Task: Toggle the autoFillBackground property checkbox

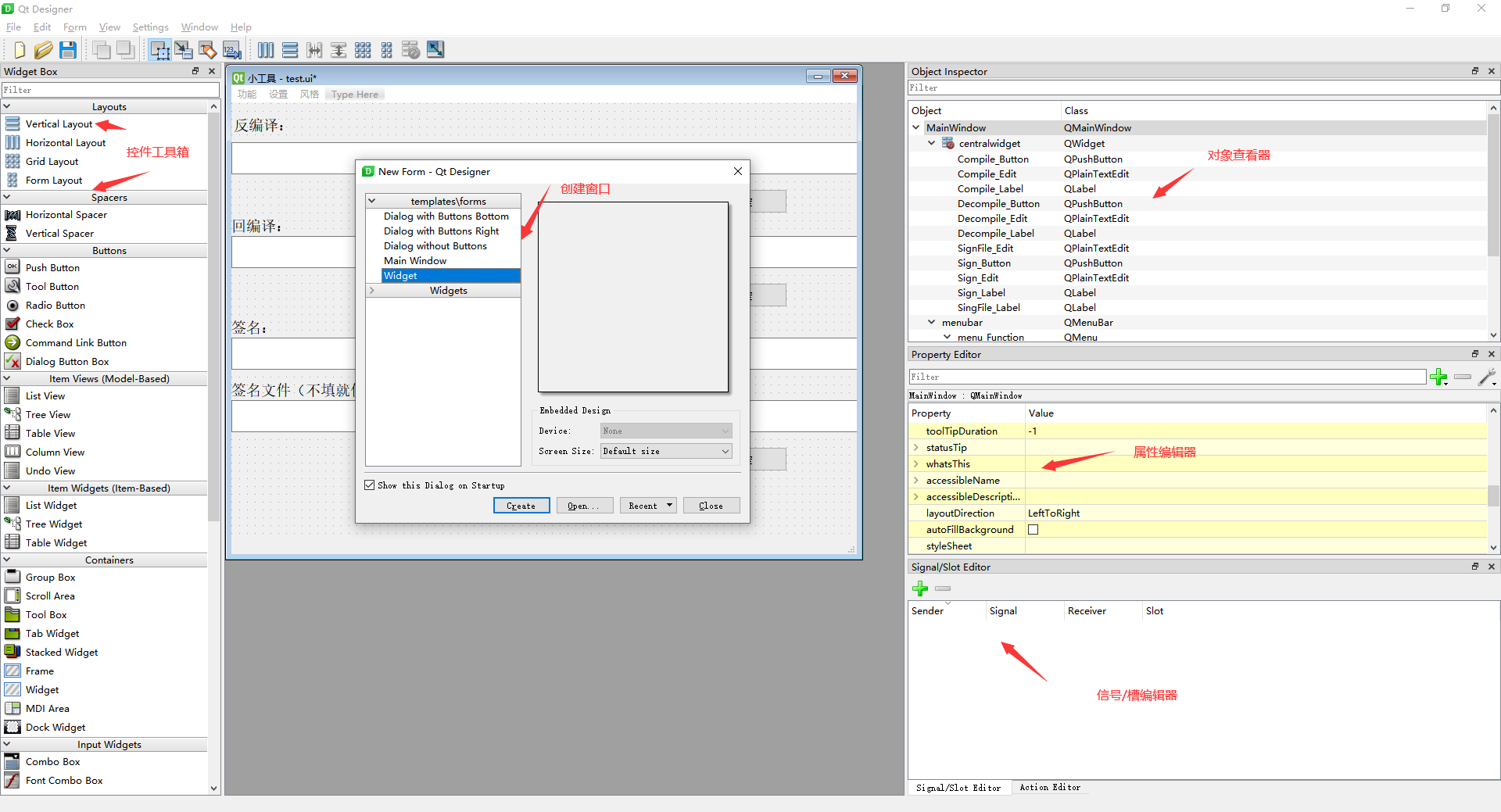Action: point(1033,530)
